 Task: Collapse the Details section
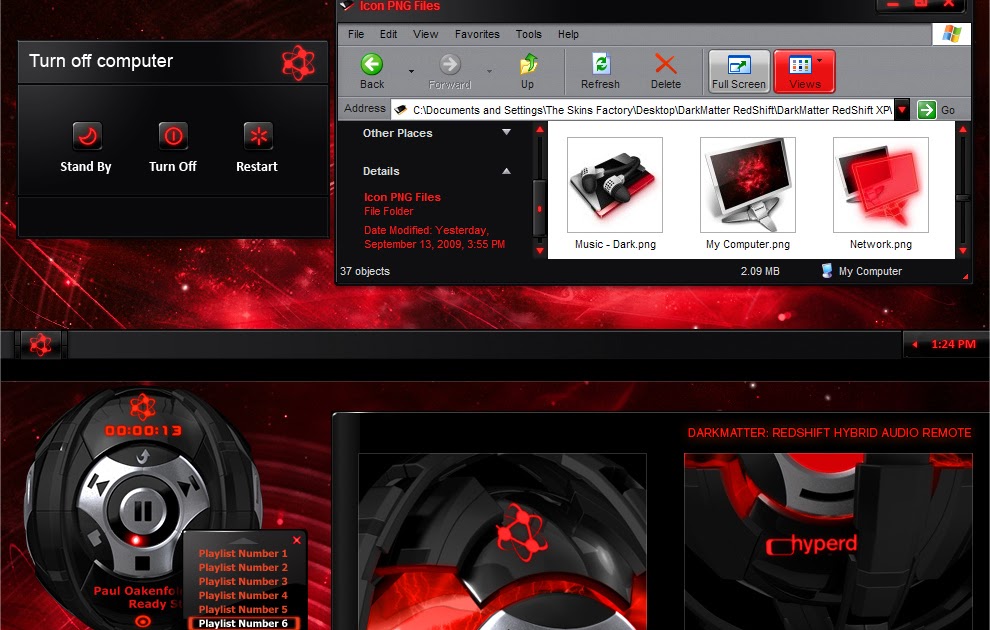click(506, 171)
